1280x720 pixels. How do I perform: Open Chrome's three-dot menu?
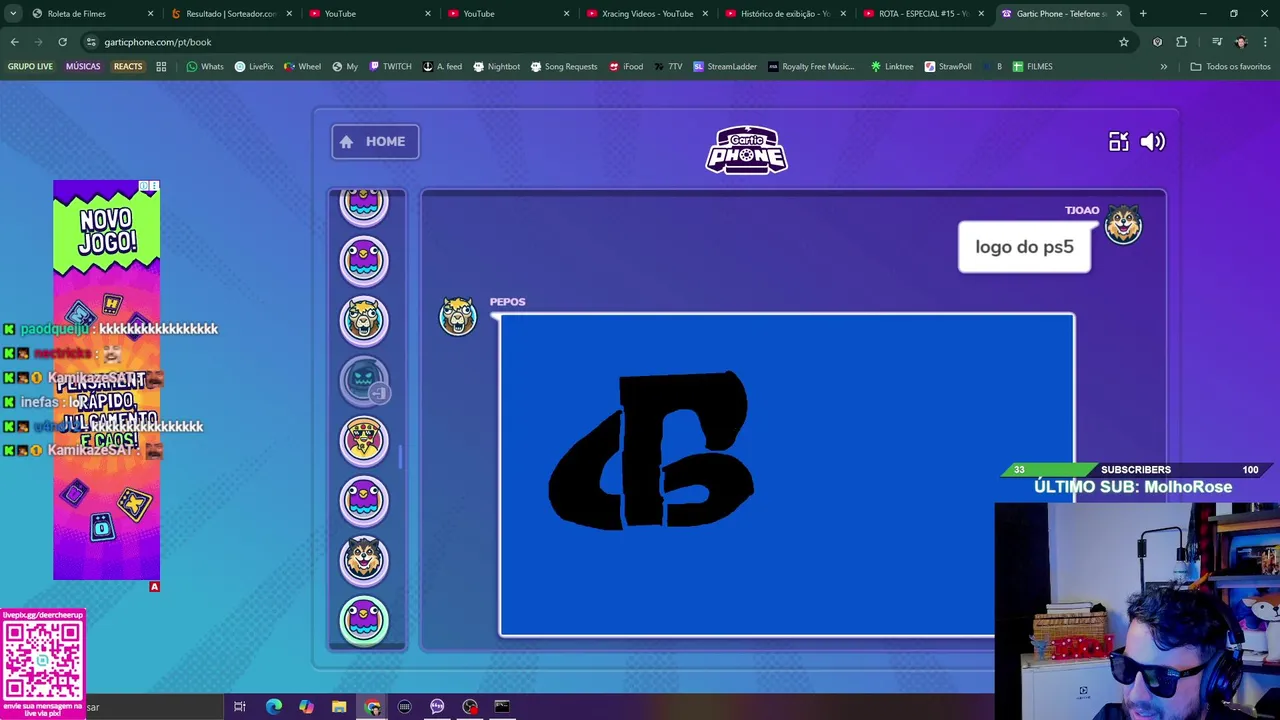tap(1265, 42)
